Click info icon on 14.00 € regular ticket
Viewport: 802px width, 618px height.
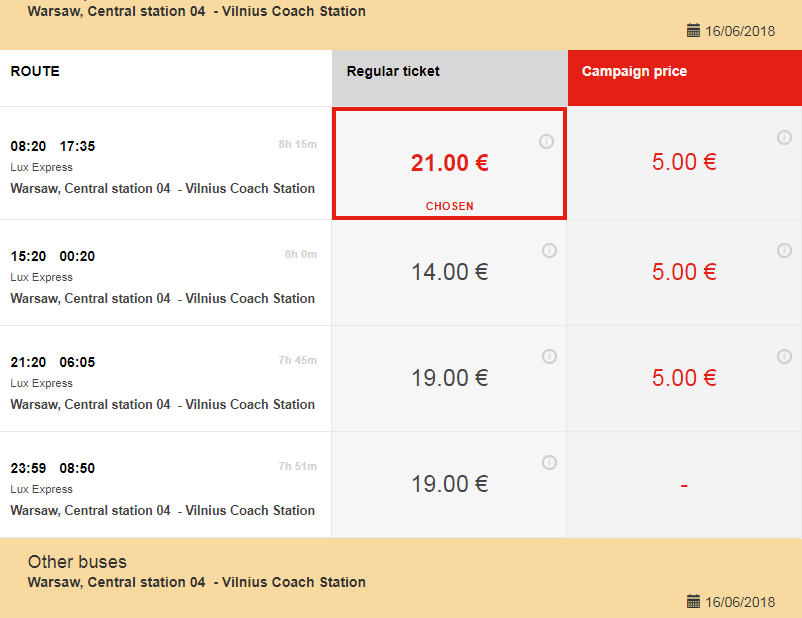point(549,251)
